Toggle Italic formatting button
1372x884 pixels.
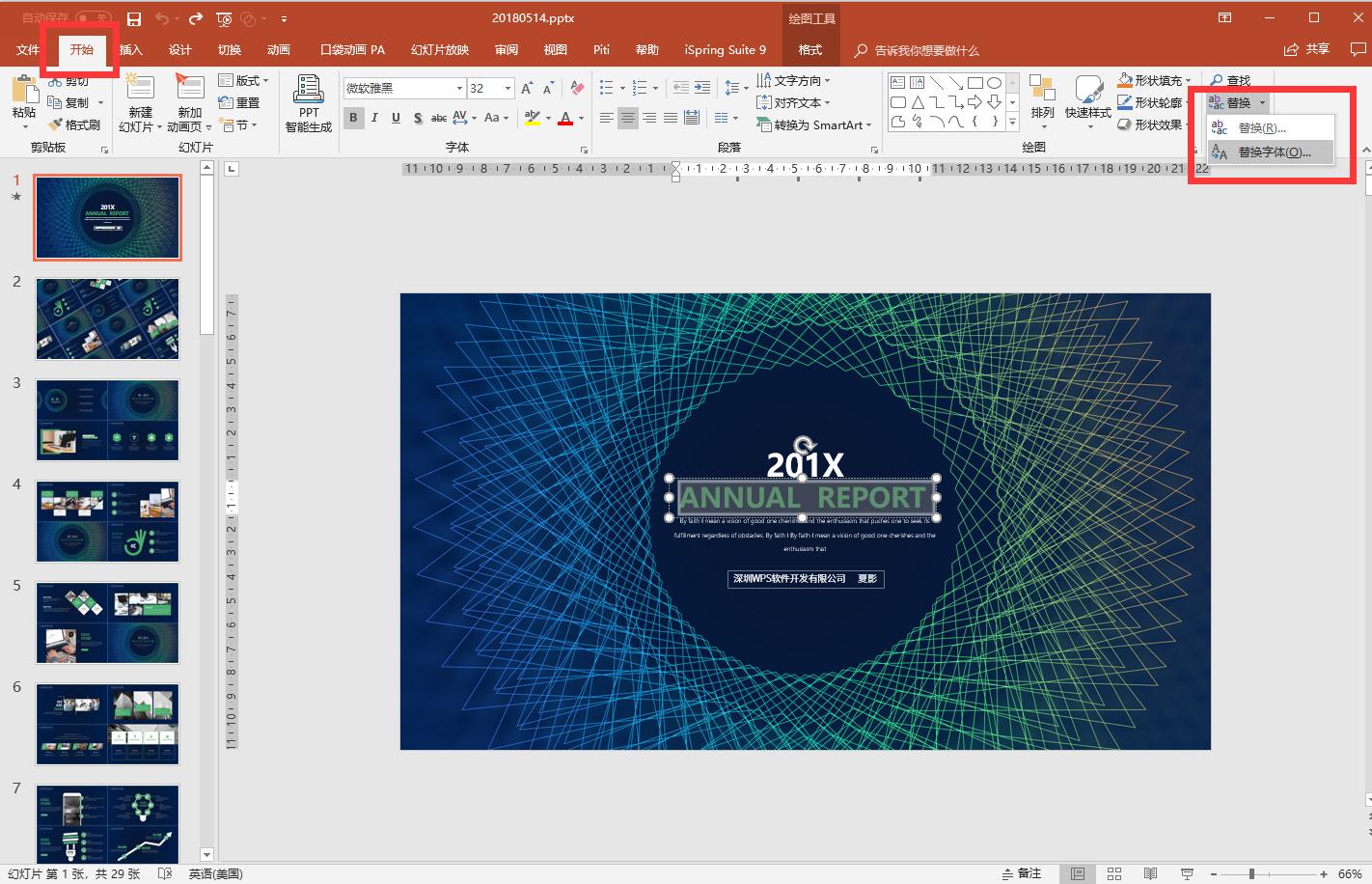[x=374, y=118]
